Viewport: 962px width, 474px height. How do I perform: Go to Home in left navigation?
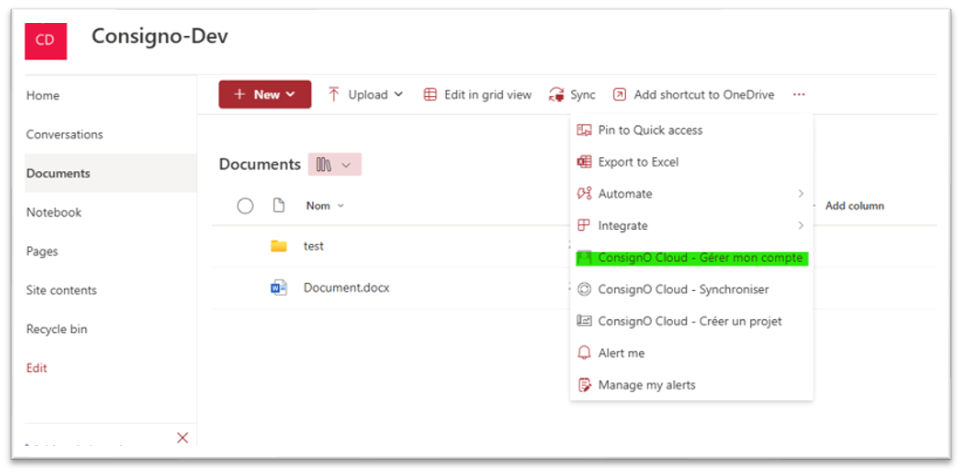tap(43, 96)
